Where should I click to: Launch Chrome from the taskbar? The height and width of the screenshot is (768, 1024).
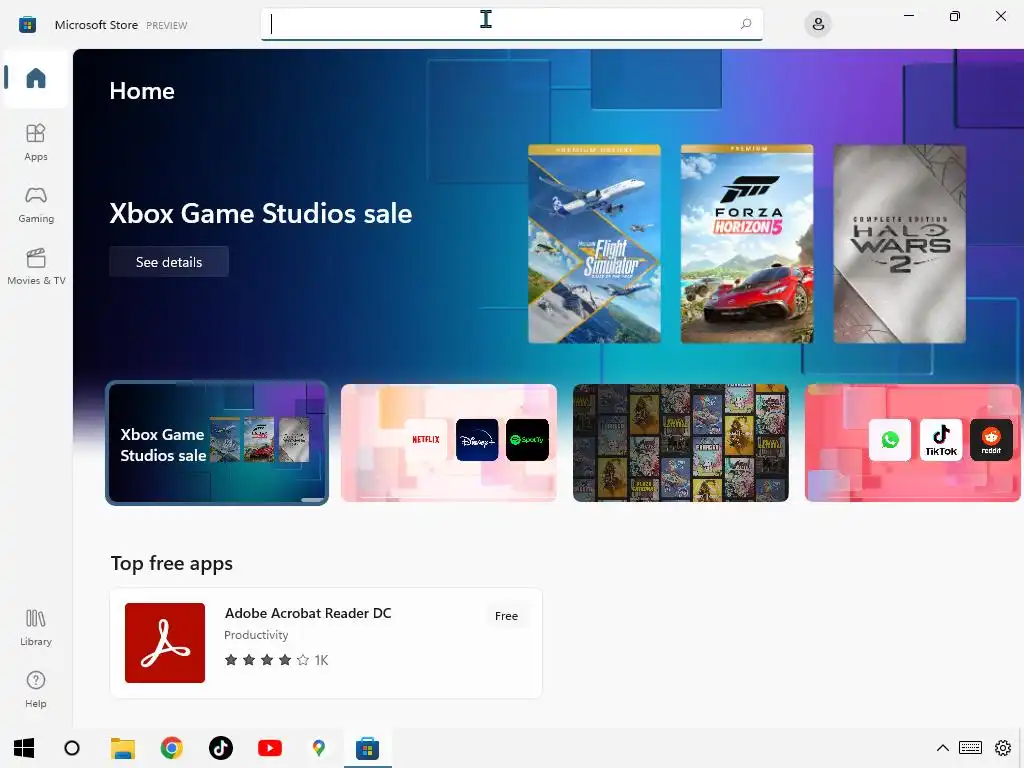tap(172, 748)
